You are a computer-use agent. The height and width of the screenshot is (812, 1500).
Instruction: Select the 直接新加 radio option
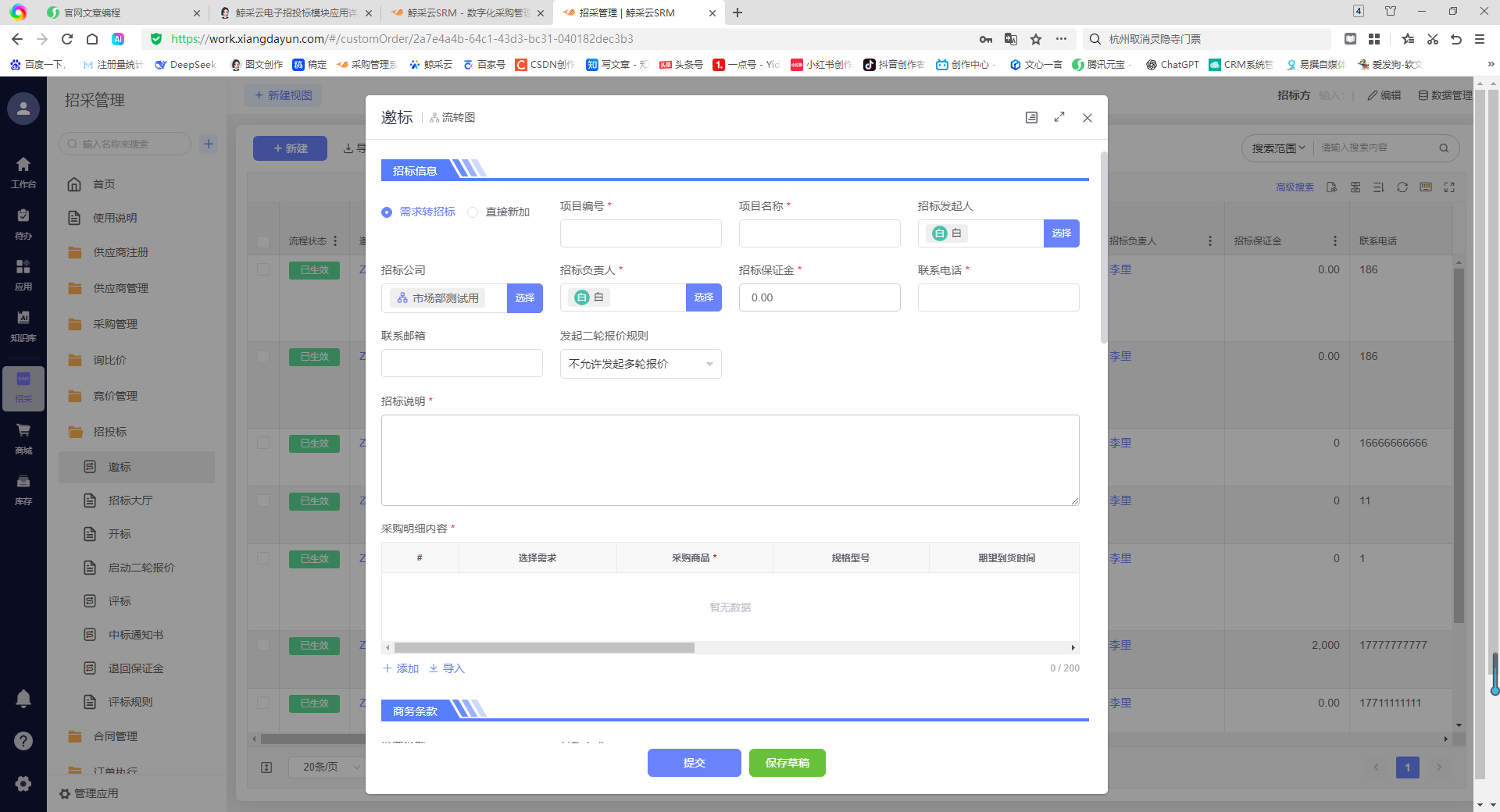click(473, 212)
